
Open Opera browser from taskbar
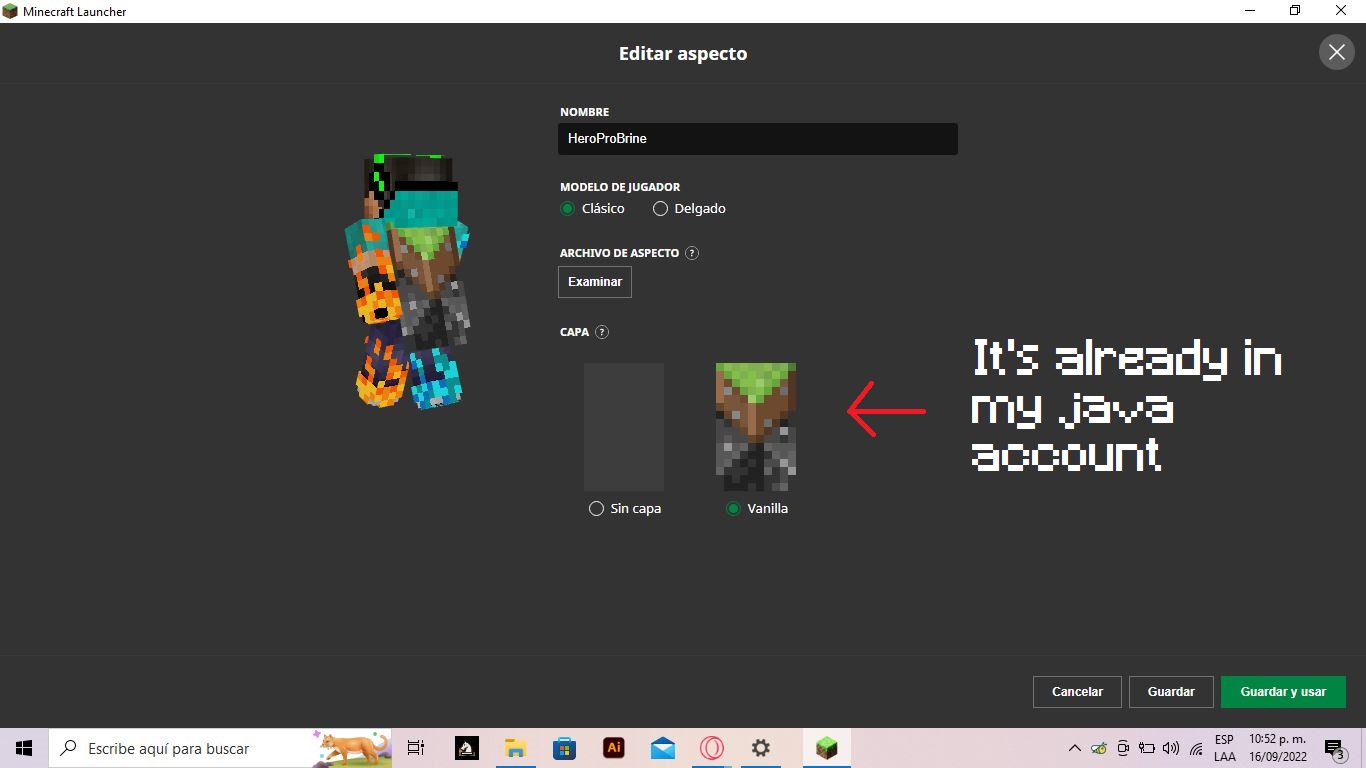click(x=711, y=748)
